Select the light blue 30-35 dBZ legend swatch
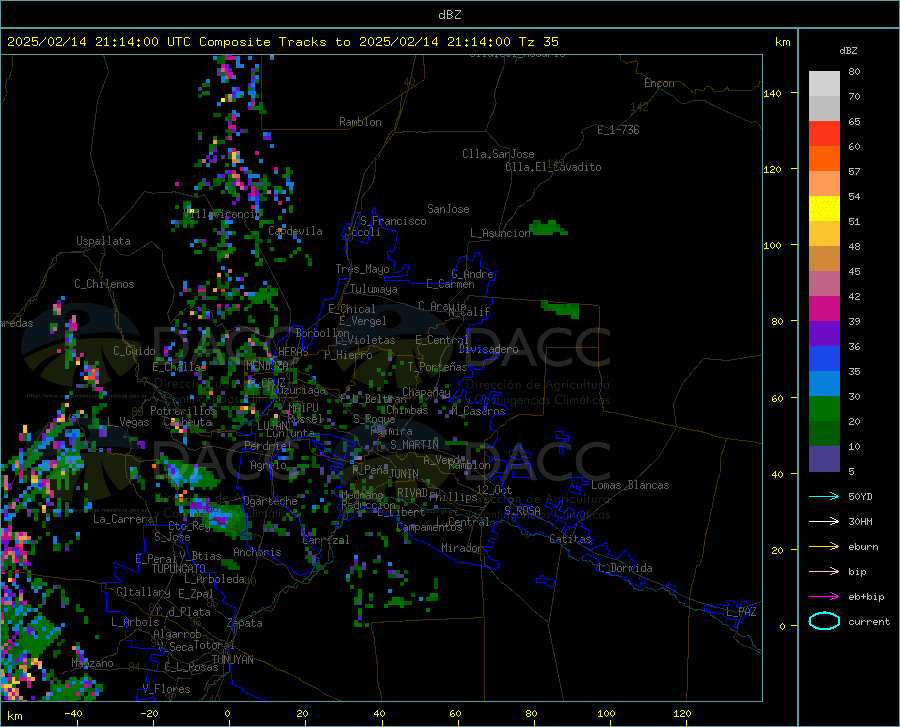Image resolution: width=900 pixels, height=727 pixels. tap(824, 384)
